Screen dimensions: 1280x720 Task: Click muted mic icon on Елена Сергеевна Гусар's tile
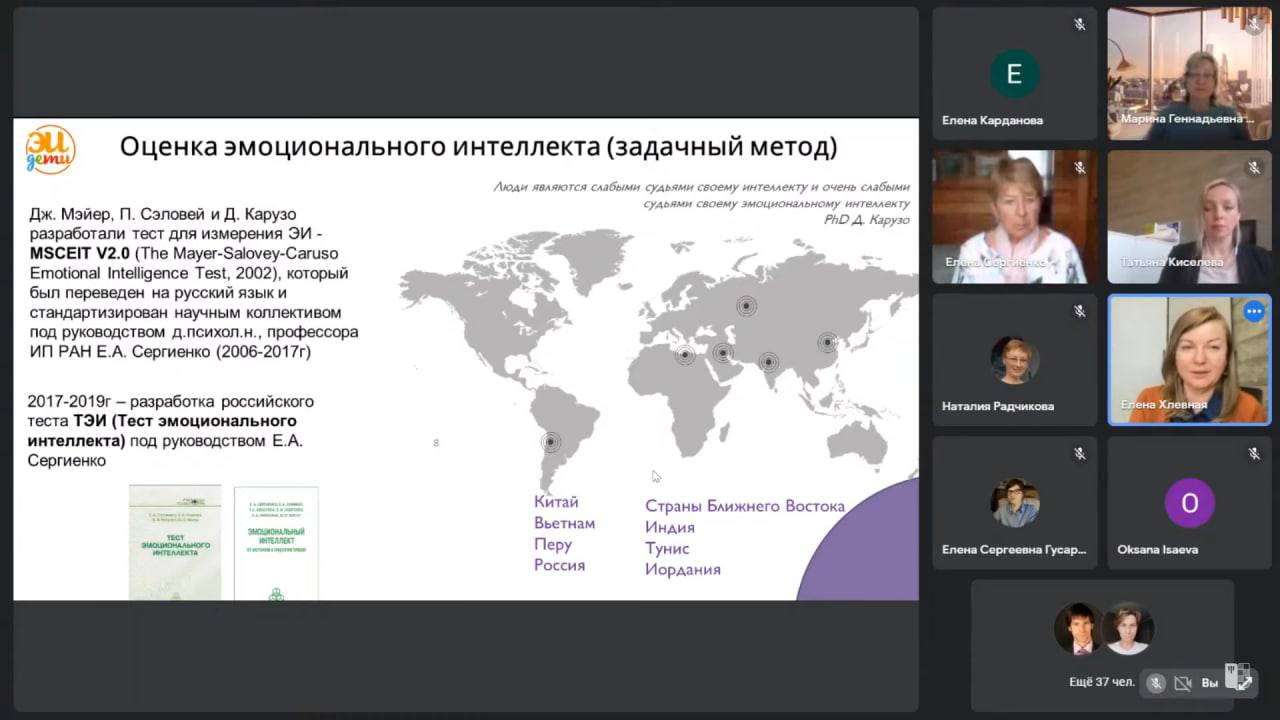[x=1080, y=454]
